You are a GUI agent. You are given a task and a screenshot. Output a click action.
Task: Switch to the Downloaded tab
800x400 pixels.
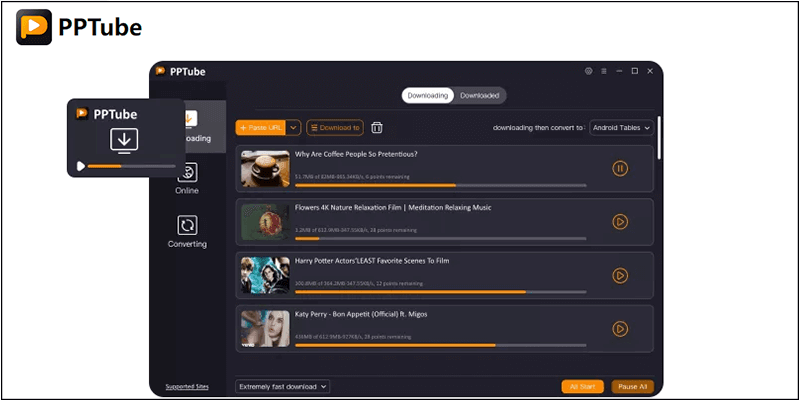(479, 95)
